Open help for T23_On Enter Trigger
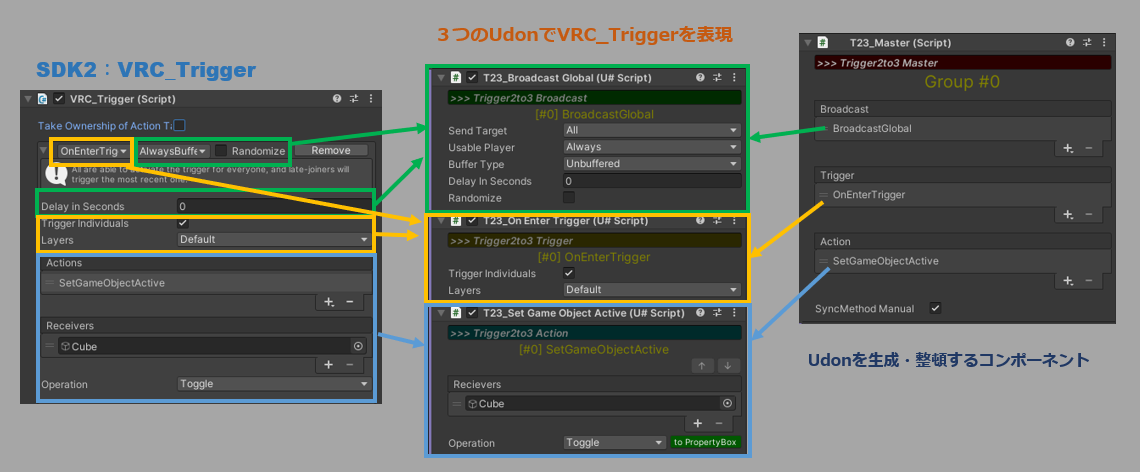 pos(699,220)
